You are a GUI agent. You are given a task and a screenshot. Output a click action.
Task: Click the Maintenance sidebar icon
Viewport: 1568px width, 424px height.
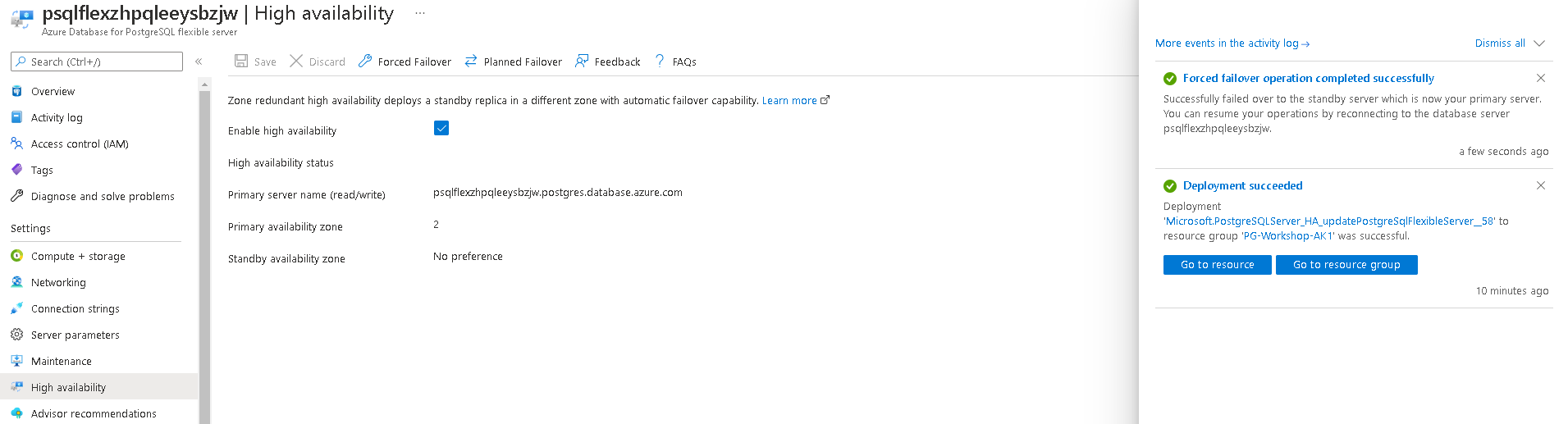16,361
